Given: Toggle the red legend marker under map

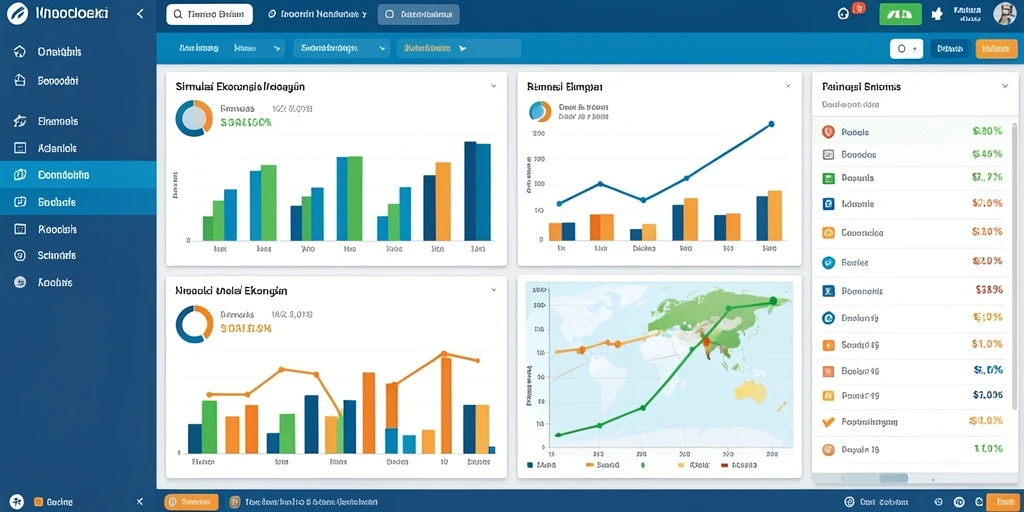Looking at the screenshot, I should (x=724, y=466).
